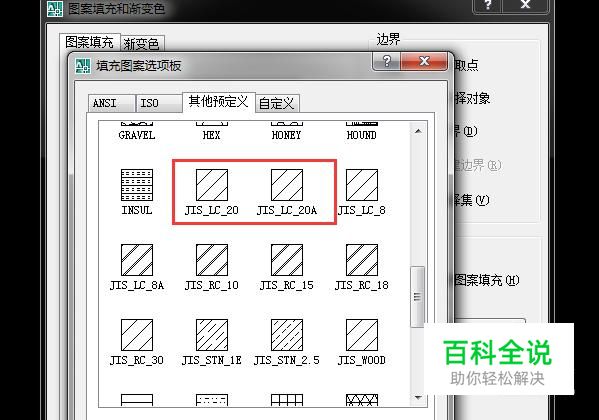The width and height of the screenshot is (599, 420).
Task: Select the JIS_LC_20A hatch pattern swatch
Action: [x=287, y=185]
